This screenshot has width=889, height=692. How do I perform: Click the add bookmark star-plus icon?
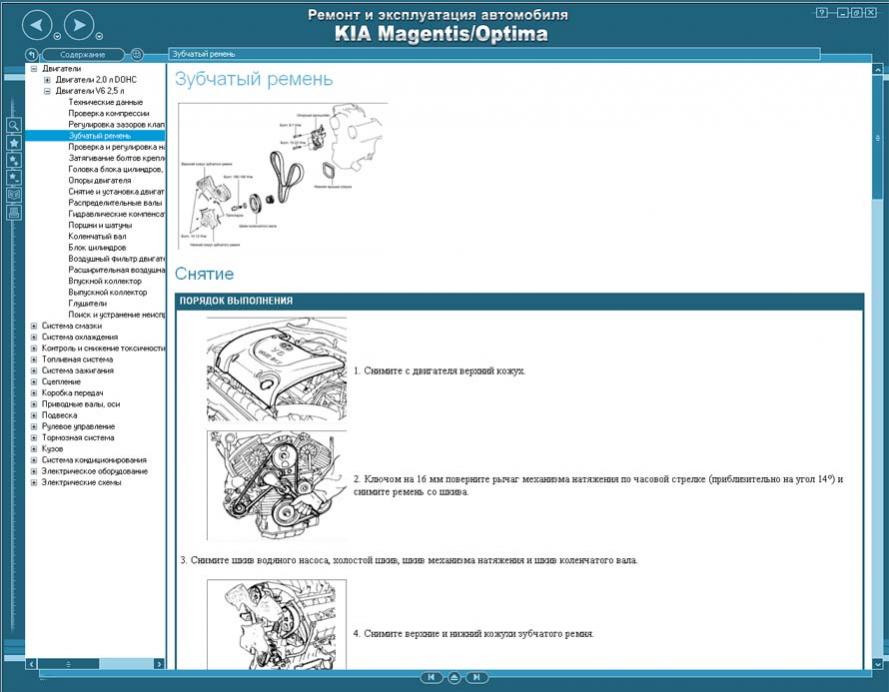[x=14, y=160]
